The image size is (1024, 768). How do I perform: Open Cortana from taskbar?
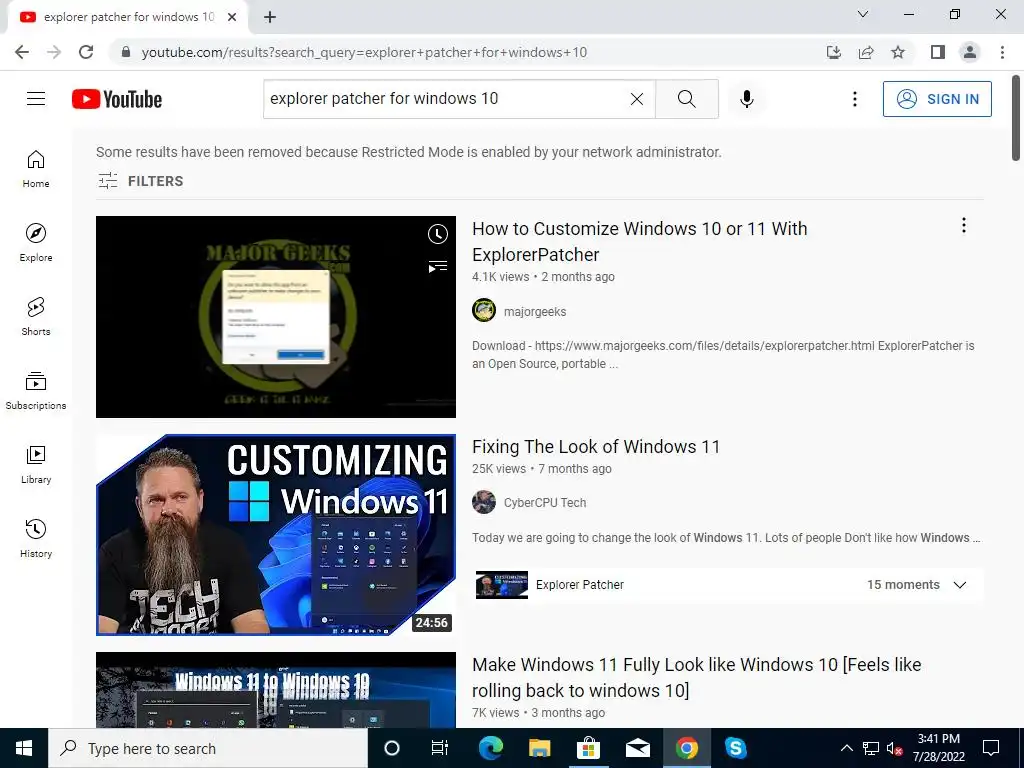391,748
